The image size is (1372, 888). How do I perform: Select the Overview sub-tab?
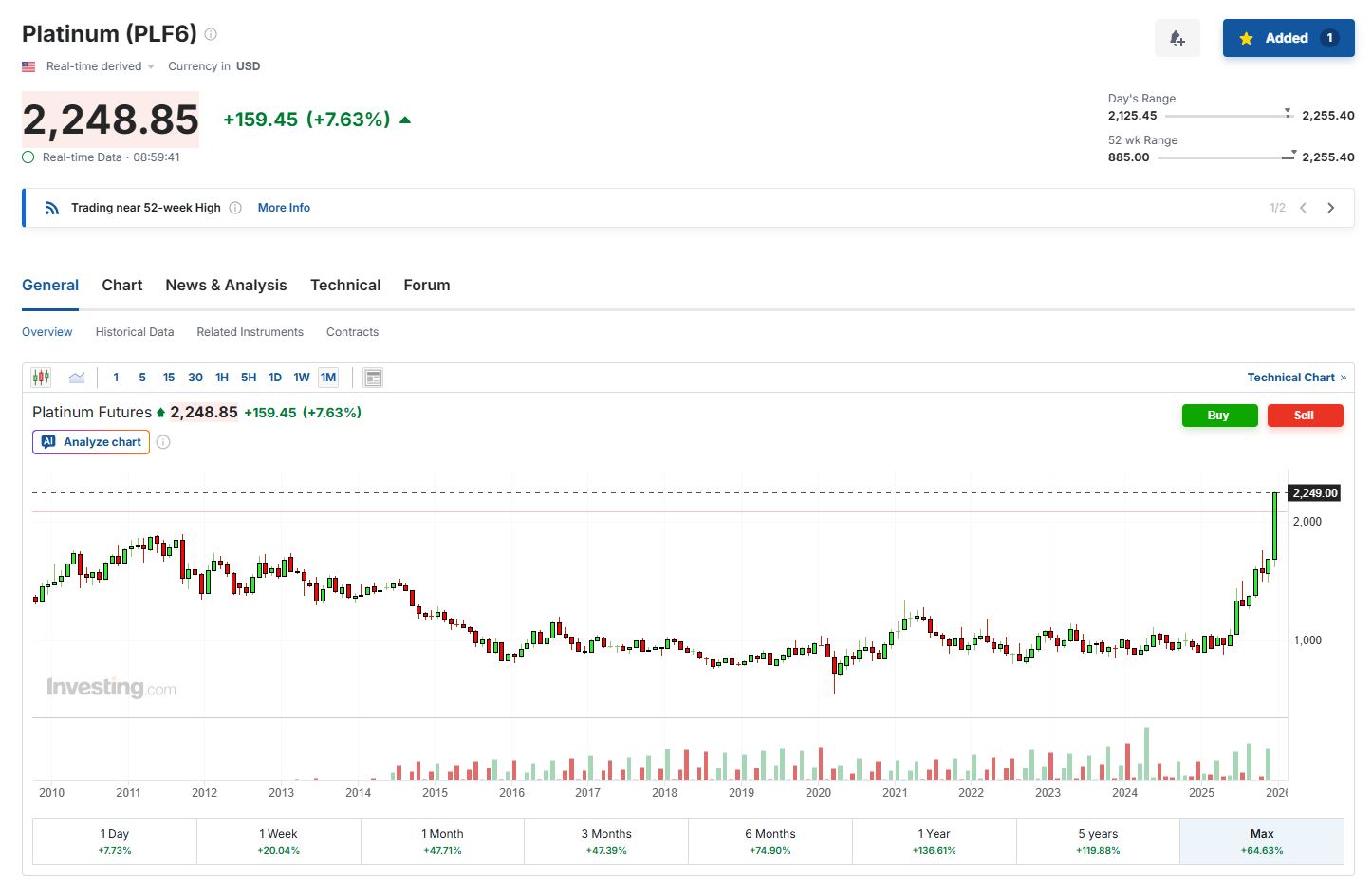click(46, 332)
